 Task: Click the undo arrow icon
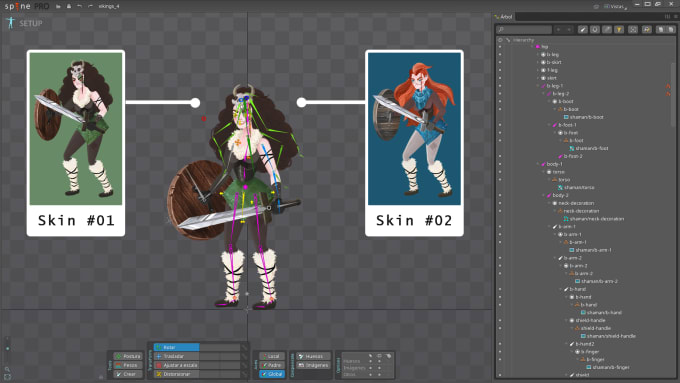click(79, 7)
